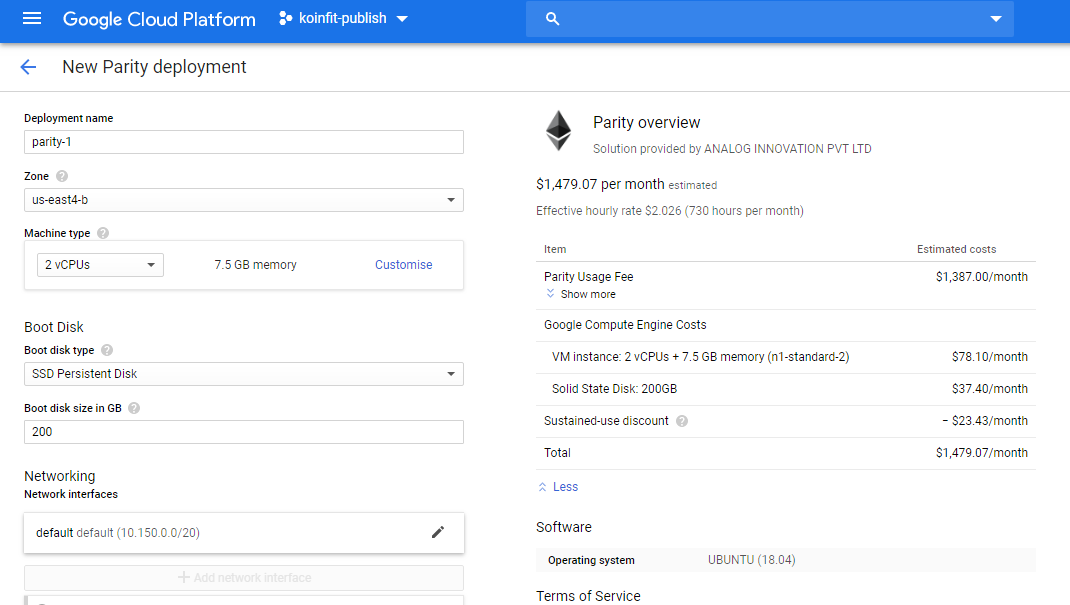Expand the search bar dropdown arrow

click(x=996, y=19)
